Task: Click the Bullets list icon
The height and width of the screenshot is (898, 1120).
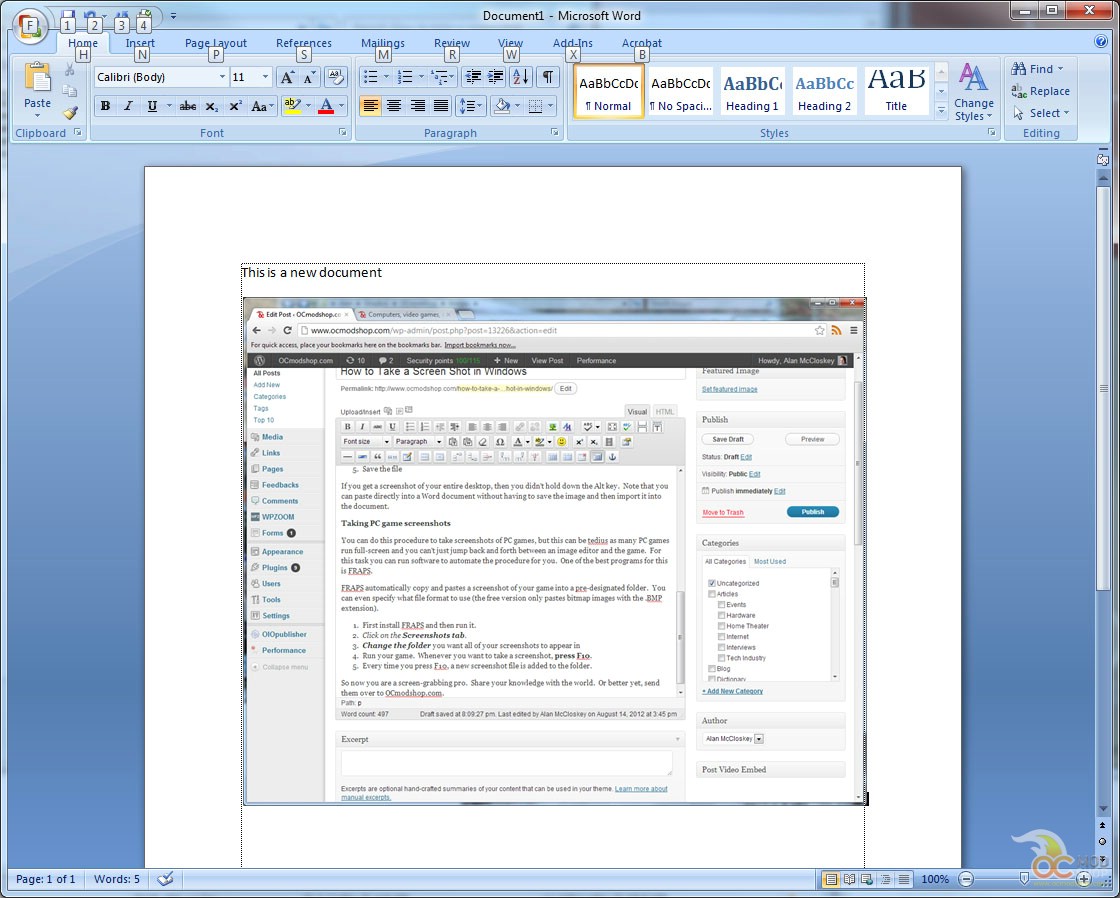Action: (x=371, y=77)
